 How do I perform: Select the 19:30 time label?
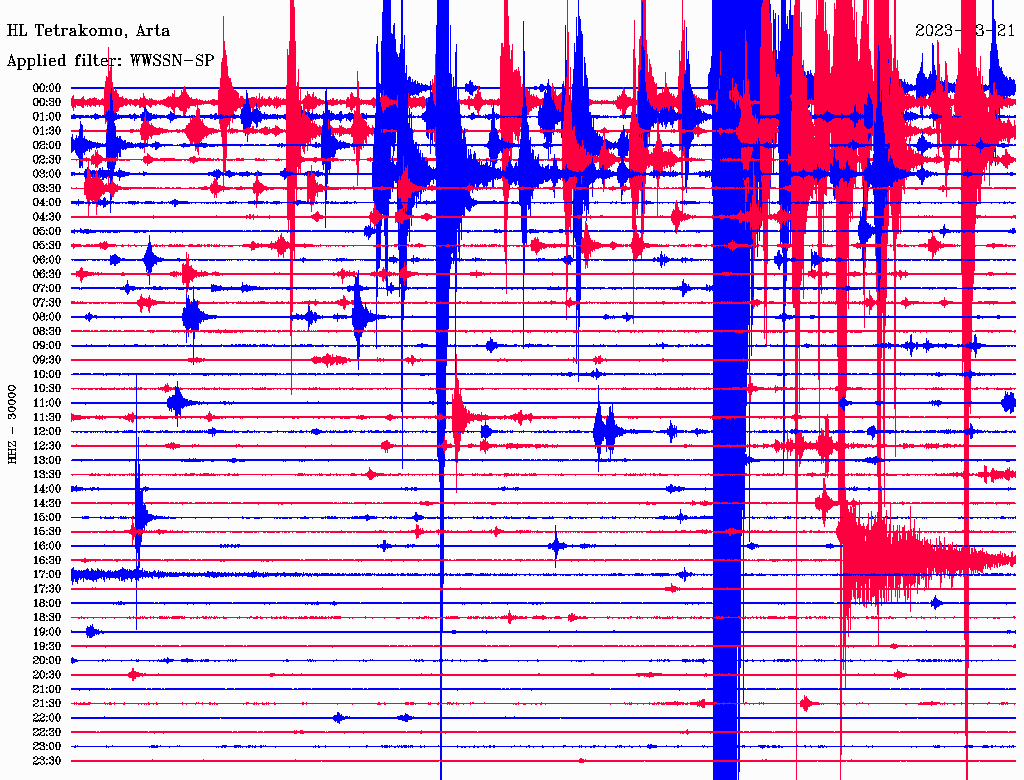pos(47,647)
